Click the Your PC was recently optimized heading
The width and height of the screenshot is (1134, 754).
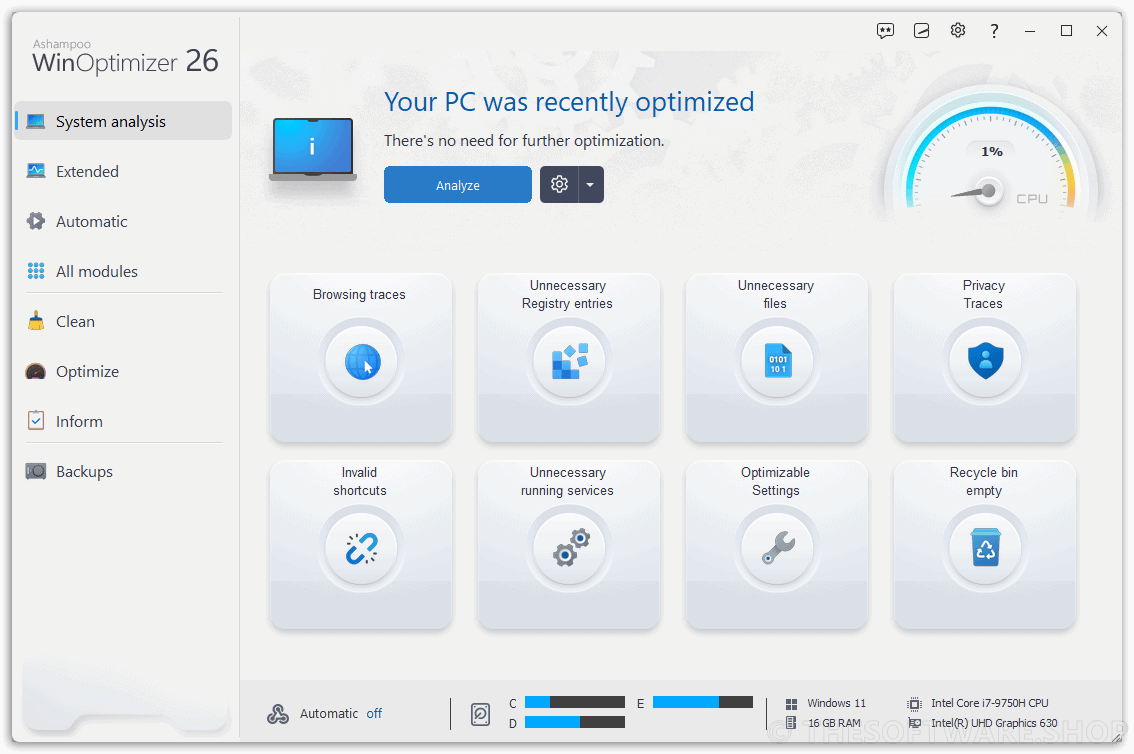pyautogui.click(x=569, y=102)
